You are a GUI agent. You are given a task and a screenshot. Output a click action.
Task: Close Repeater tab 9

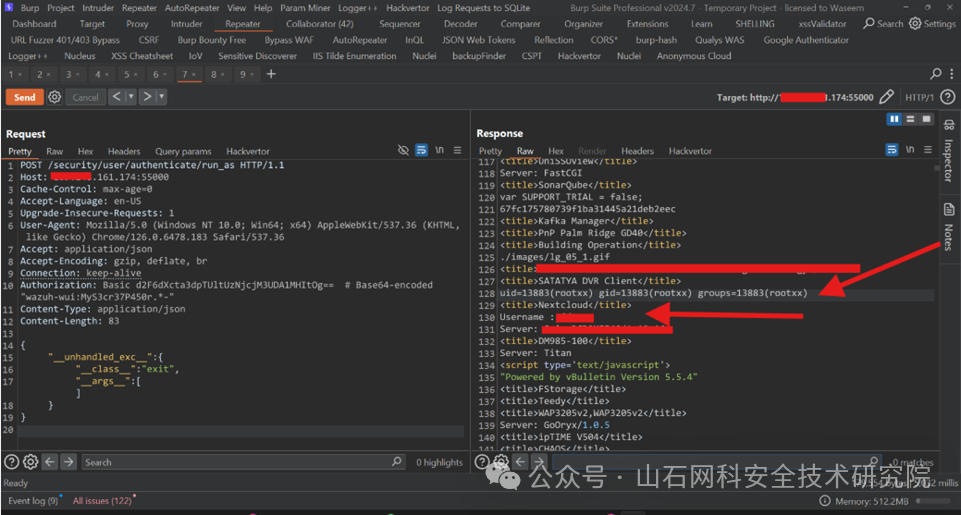251,75
